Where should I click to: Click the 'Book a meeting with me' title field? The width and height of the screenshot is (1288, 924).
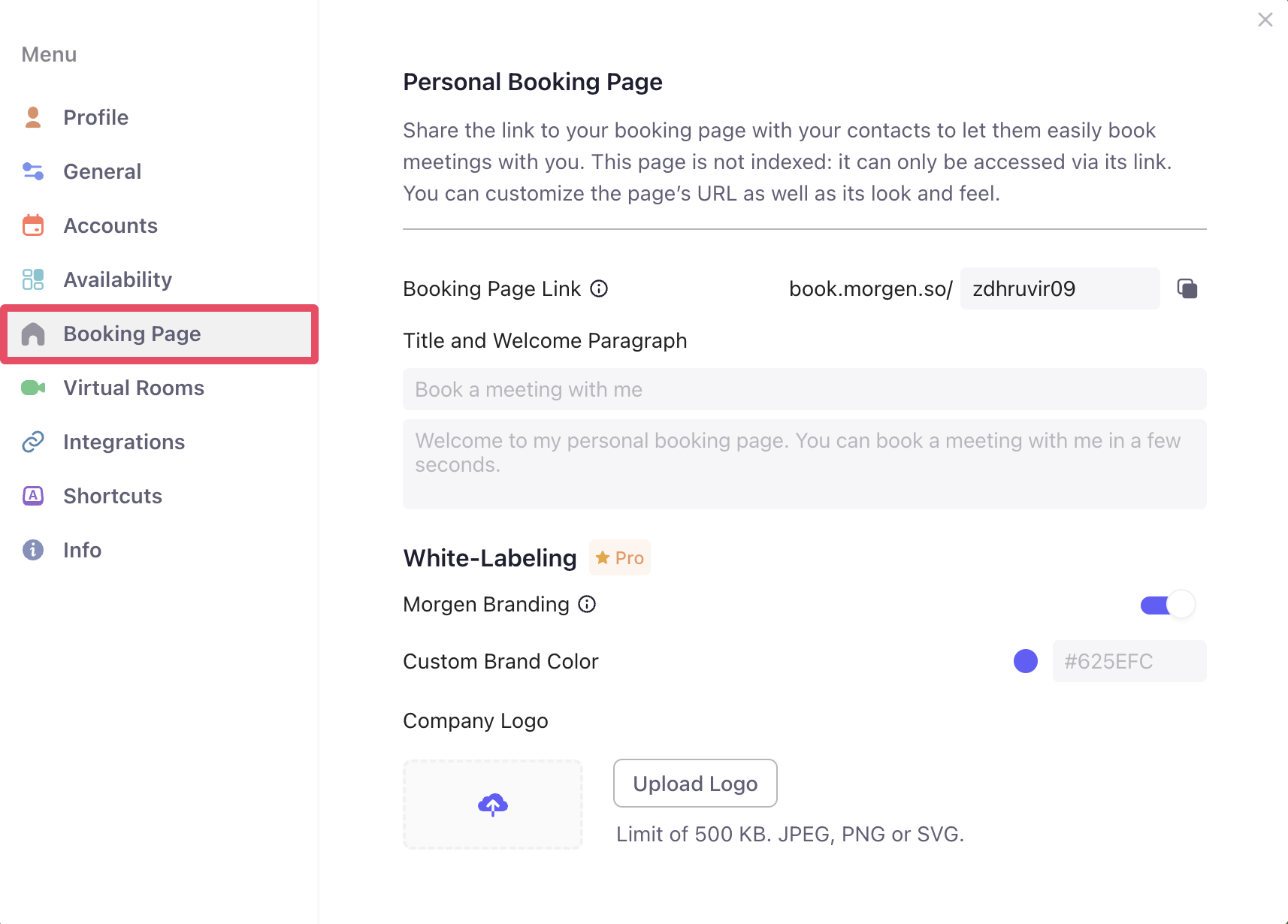click(x=805, y=389)
